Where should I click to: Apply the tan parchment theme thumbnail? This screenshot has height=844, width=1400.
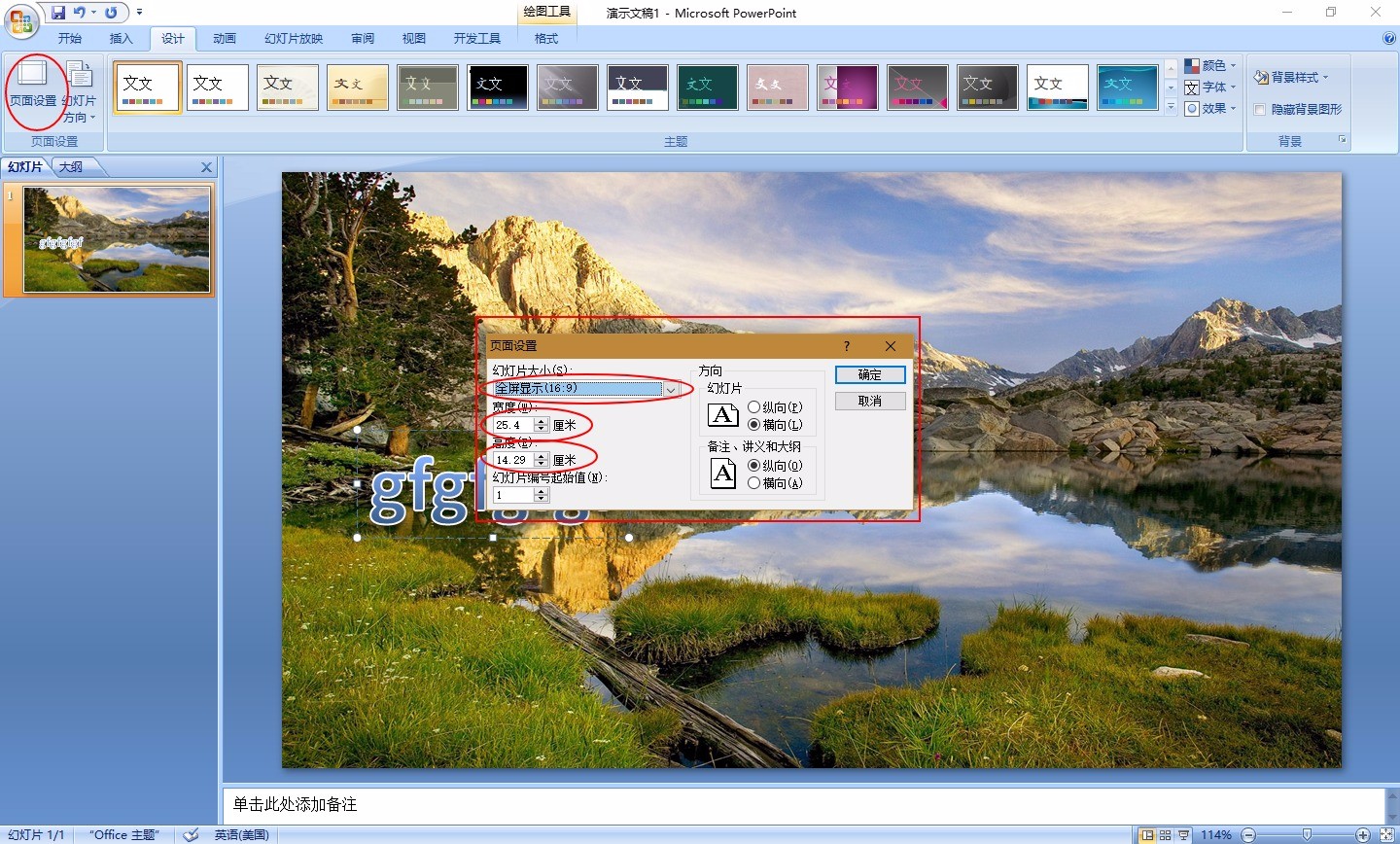pyautogui.click(x=358, y=88)
